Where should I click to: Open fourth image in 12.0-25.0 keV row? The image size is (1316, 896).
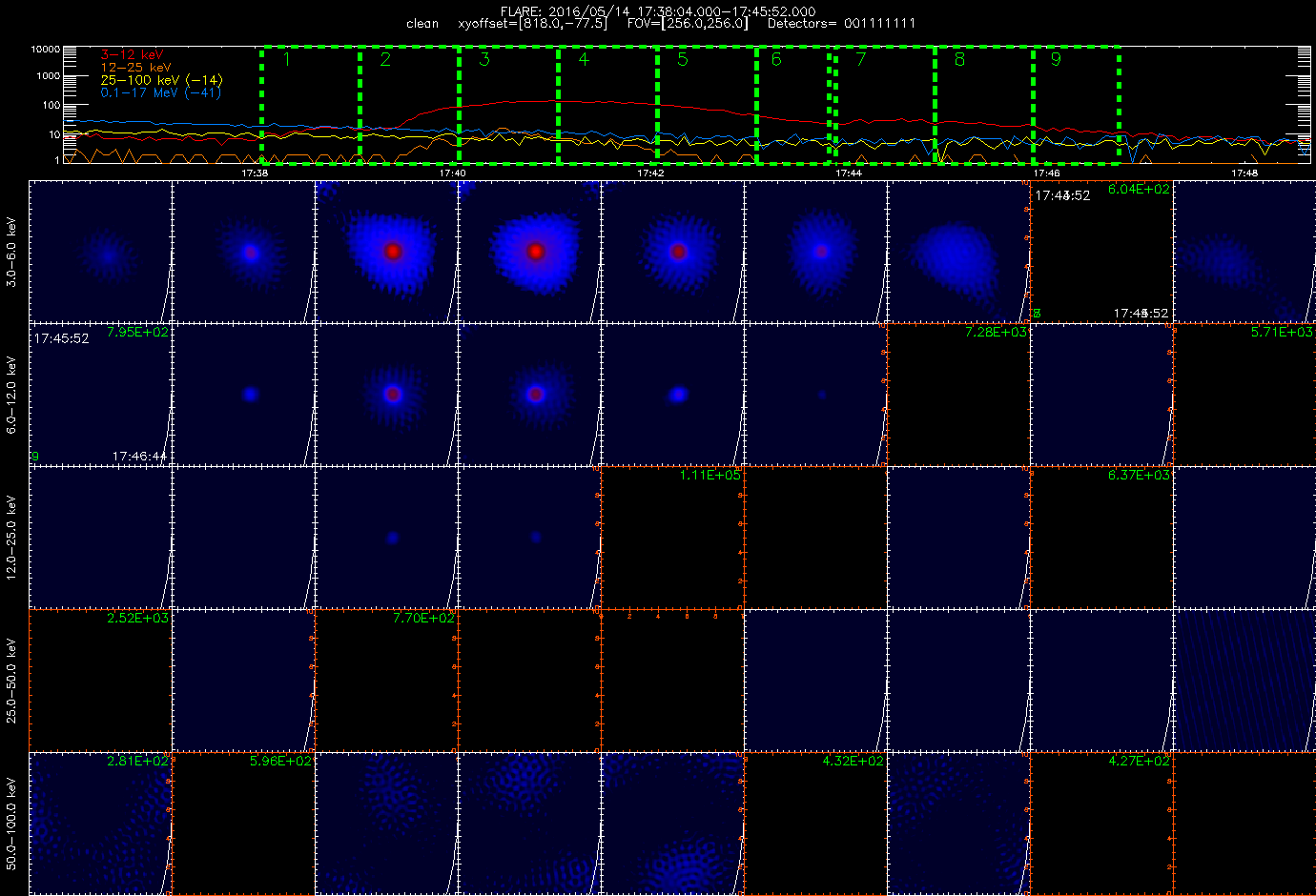point(530,538)
